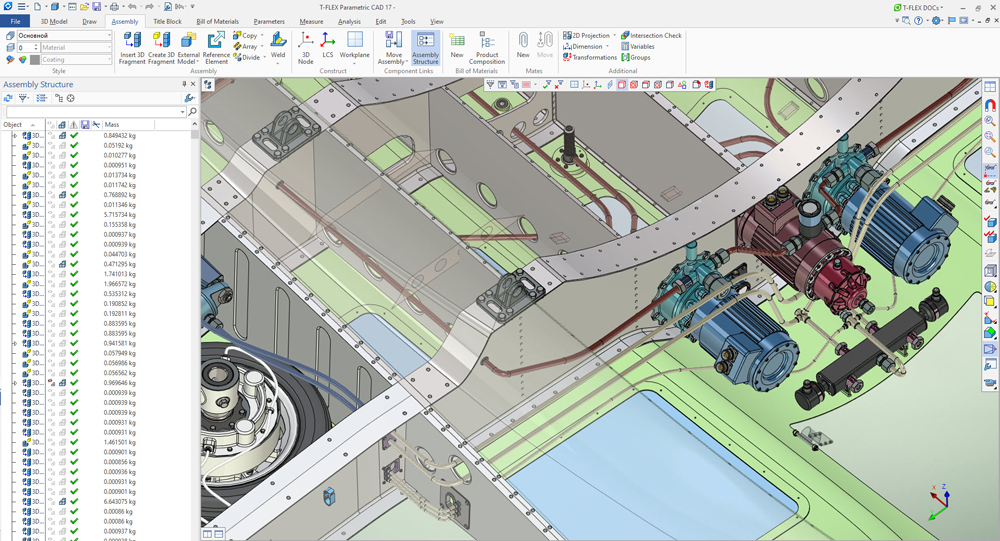Toggle the BOM inclusion icon in the 5.715734 kg row
This screenshot has width=1000, height=541.
click(x=62, y=214)
